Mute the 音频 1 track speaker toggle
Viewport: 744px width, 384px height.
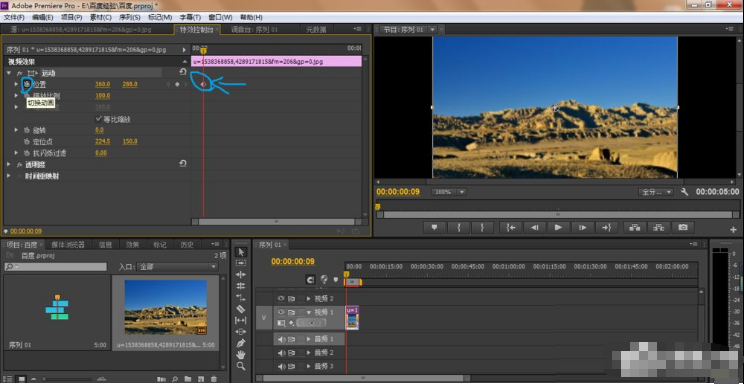[281, 339]
